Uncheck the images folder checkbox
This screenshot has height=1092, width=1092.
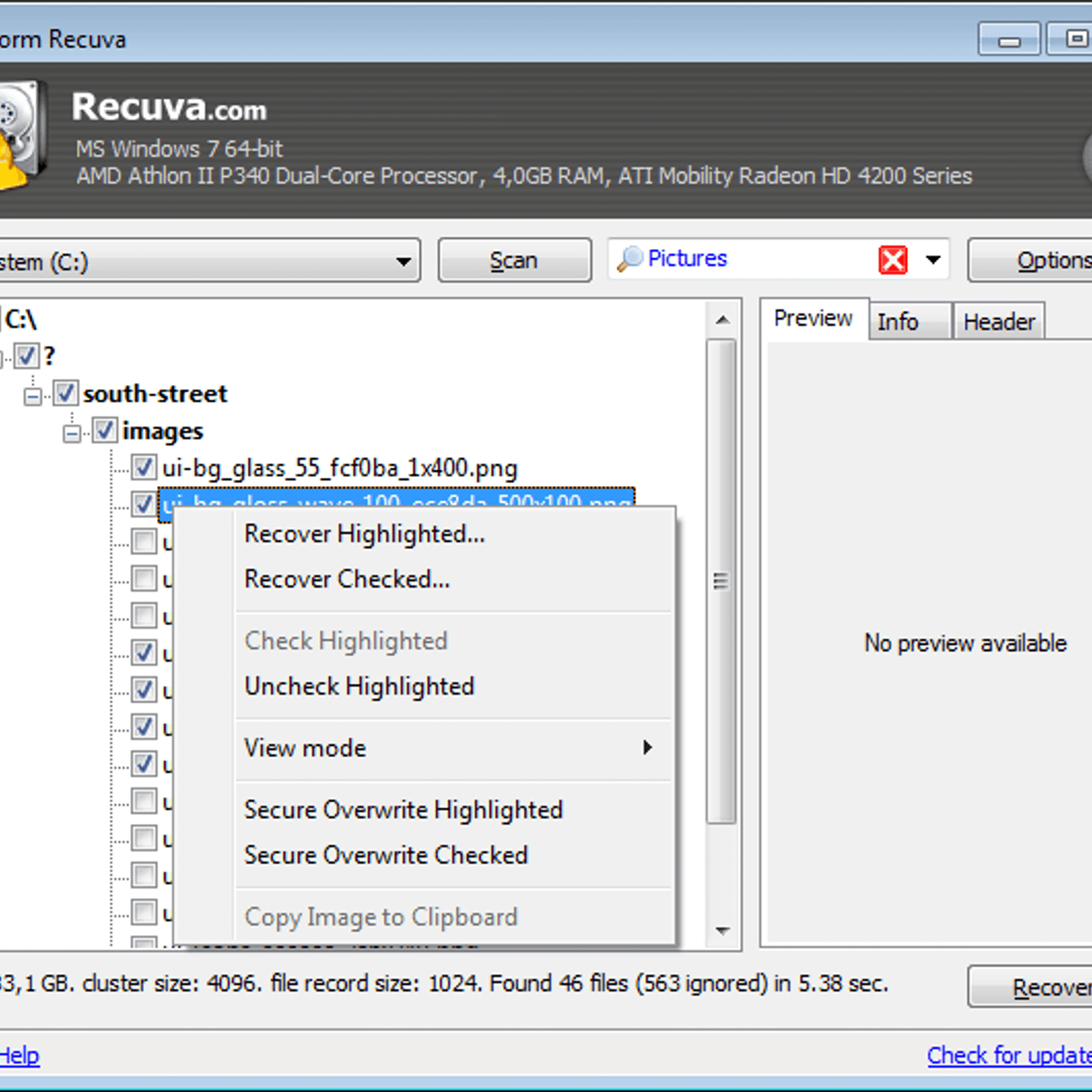click(104, 431)
